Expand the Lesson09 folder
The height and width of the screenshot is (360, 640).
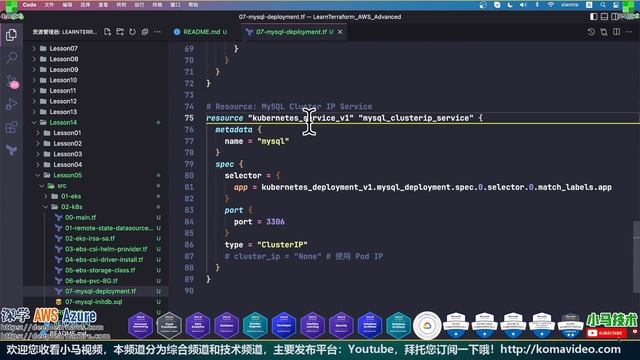pyautogui.click(x=63, y=69)
